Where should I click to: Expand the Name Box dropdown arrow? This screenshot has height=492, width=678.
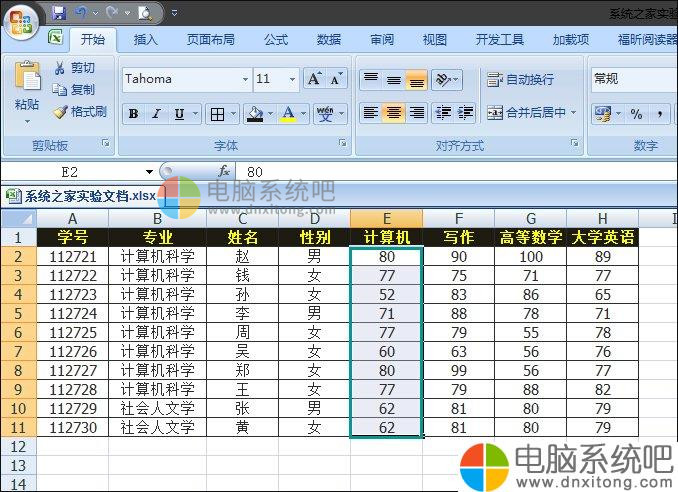[x=149, y=172]
